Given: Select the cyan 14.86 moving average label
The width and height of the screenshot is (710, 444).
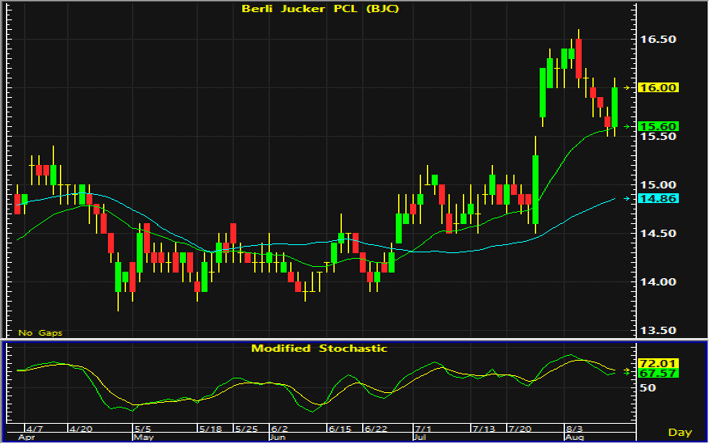Looking at the screenshot, I should 658,198.
